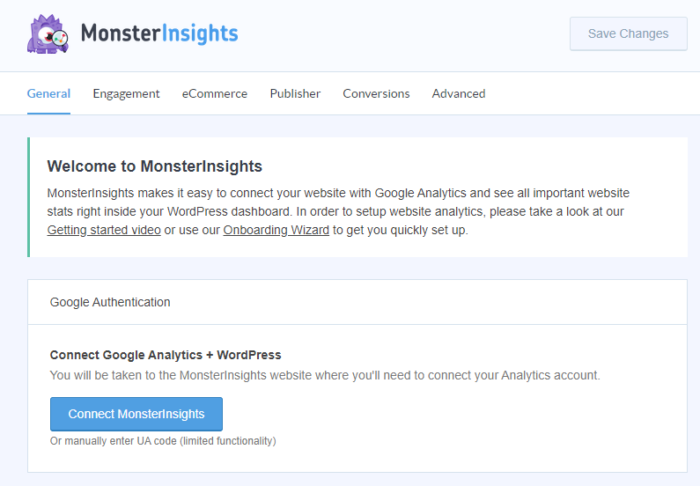This screenshot has width=700, height=486.
Task: Click the Welcome to MonsterInsights heading
Action: pyautogui.click(x=154, y=166)
